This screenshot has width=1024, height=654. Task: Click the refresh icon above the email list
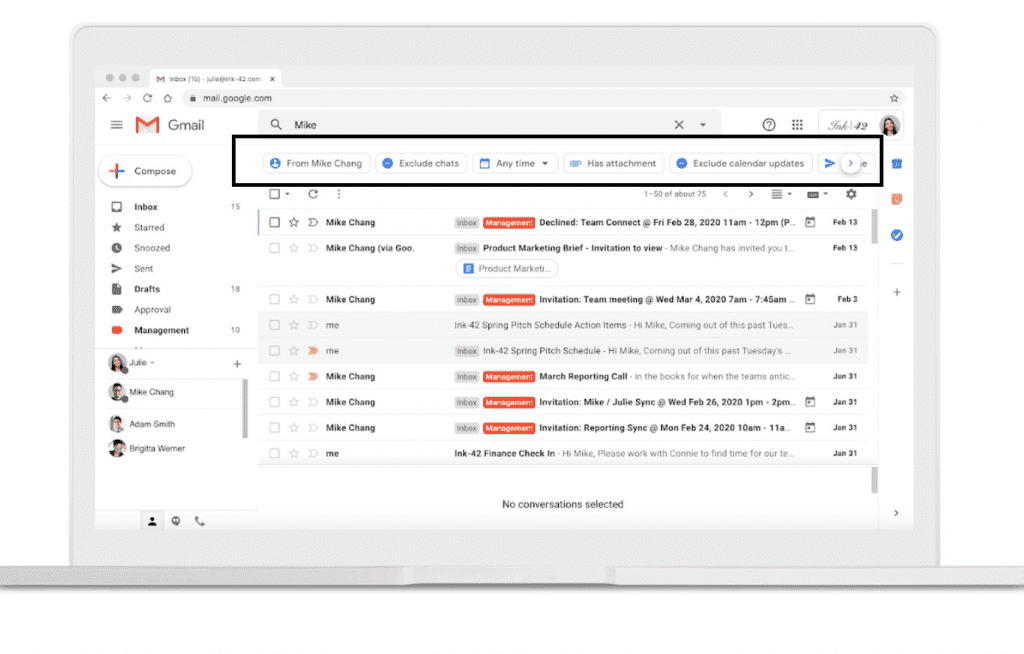pos(313,194)
